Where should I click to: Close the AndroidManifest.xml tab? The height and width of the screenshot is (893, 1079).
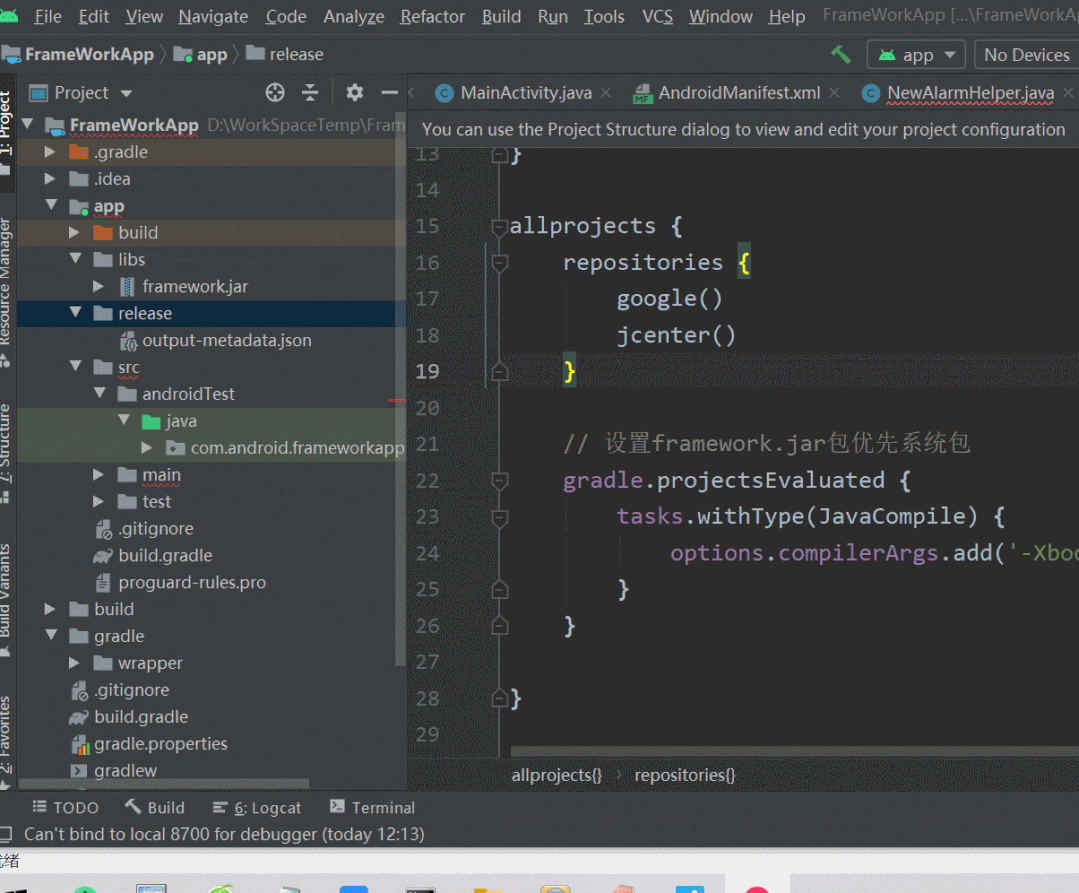pos(834,92)
